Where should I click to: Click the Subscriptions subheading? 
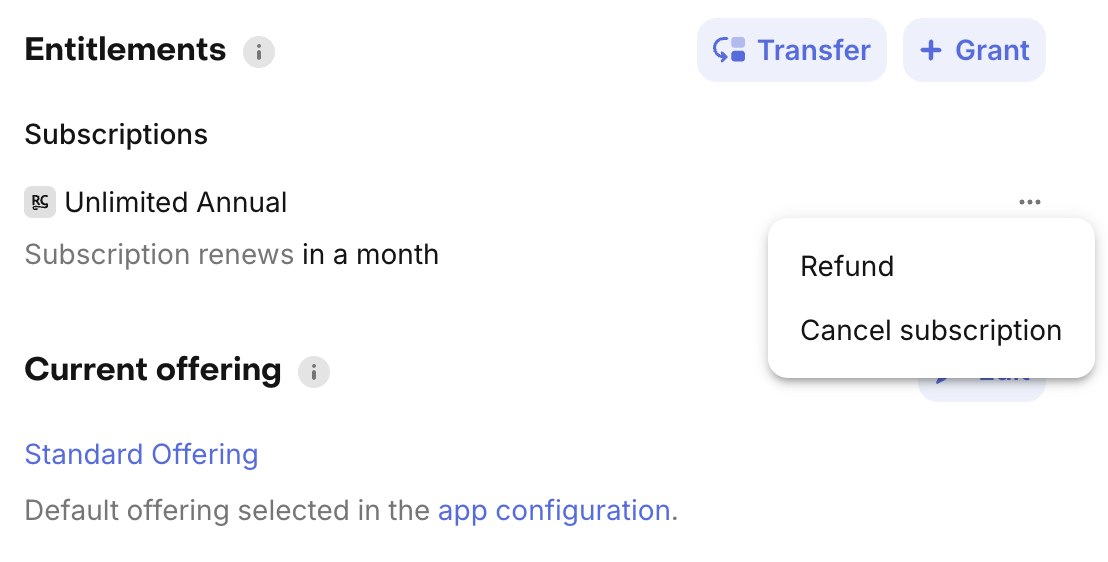tap(116, 134)
